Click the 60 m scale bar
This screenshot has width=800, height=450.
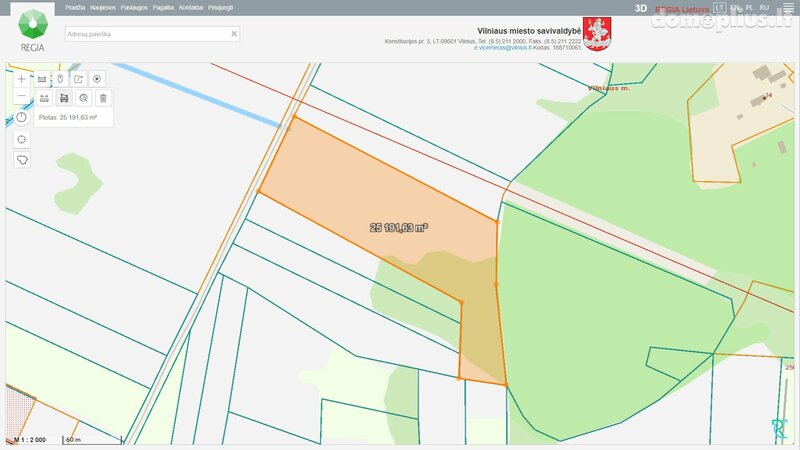[x=92, y=439]
